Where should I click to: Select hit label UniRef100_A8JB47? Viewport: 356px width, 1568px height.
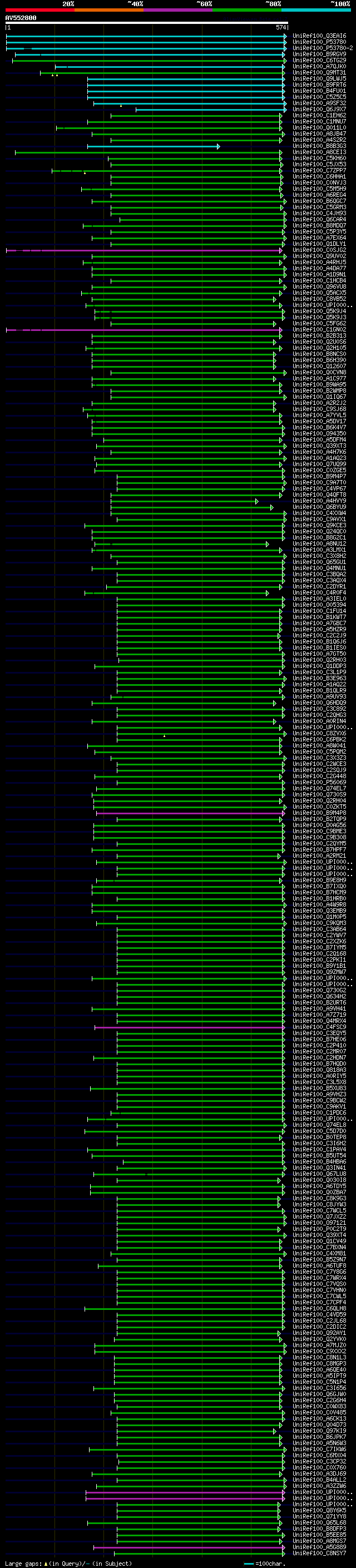pos(319,134)
